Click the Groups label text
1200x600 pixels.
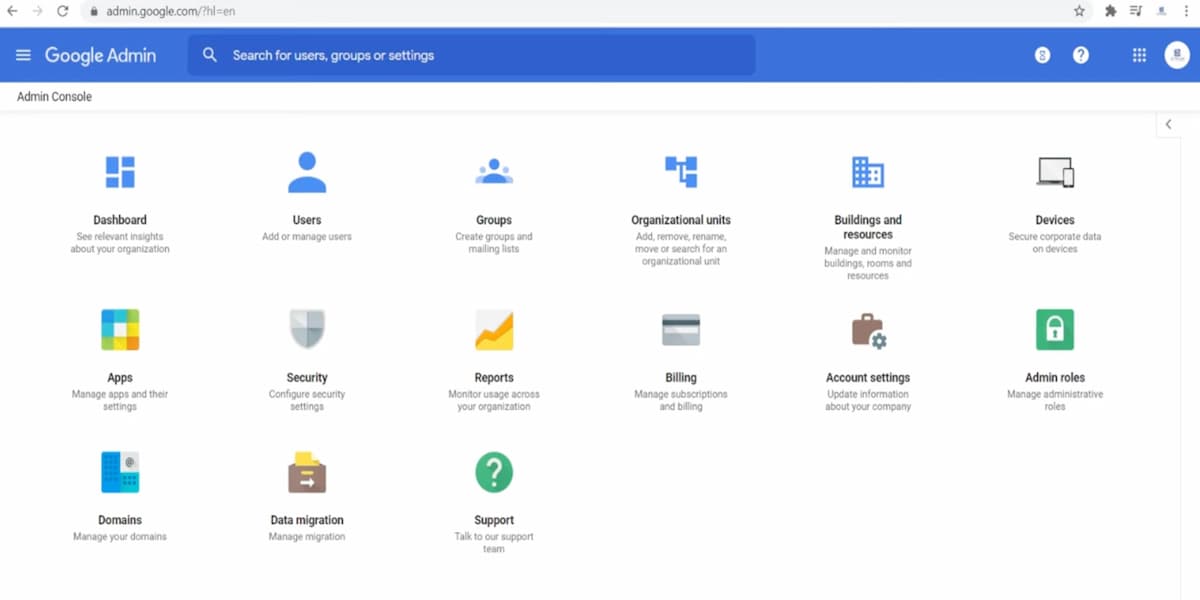click(494, 220)
